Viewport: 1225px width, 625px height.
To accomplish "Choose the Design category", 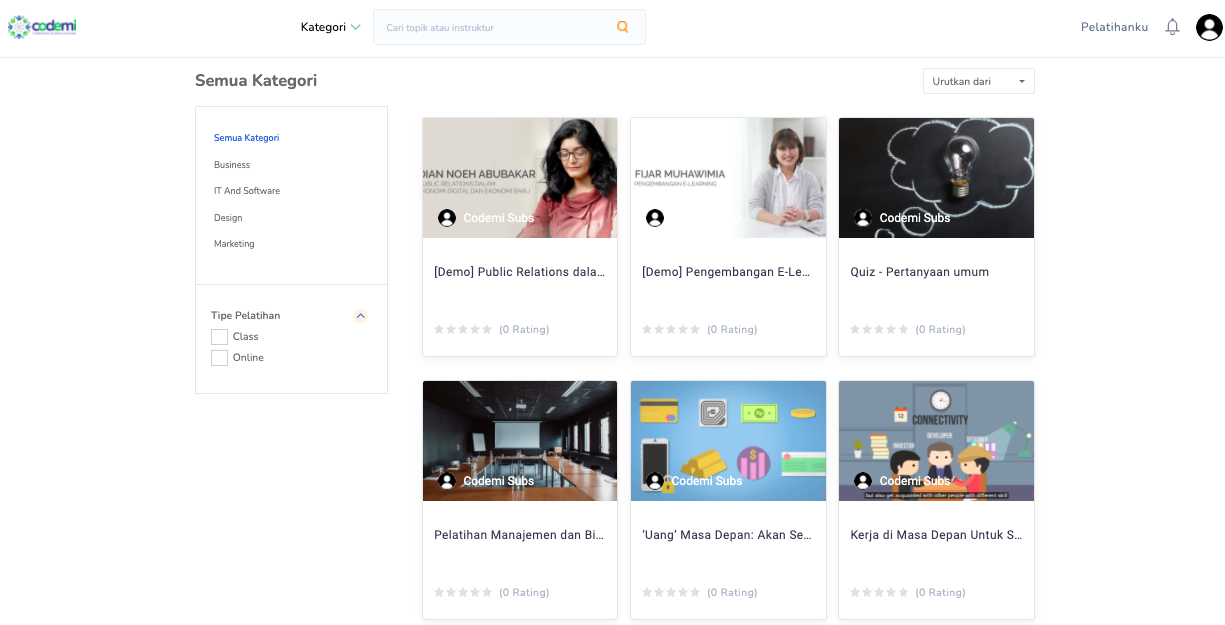I will coord(228,218).
